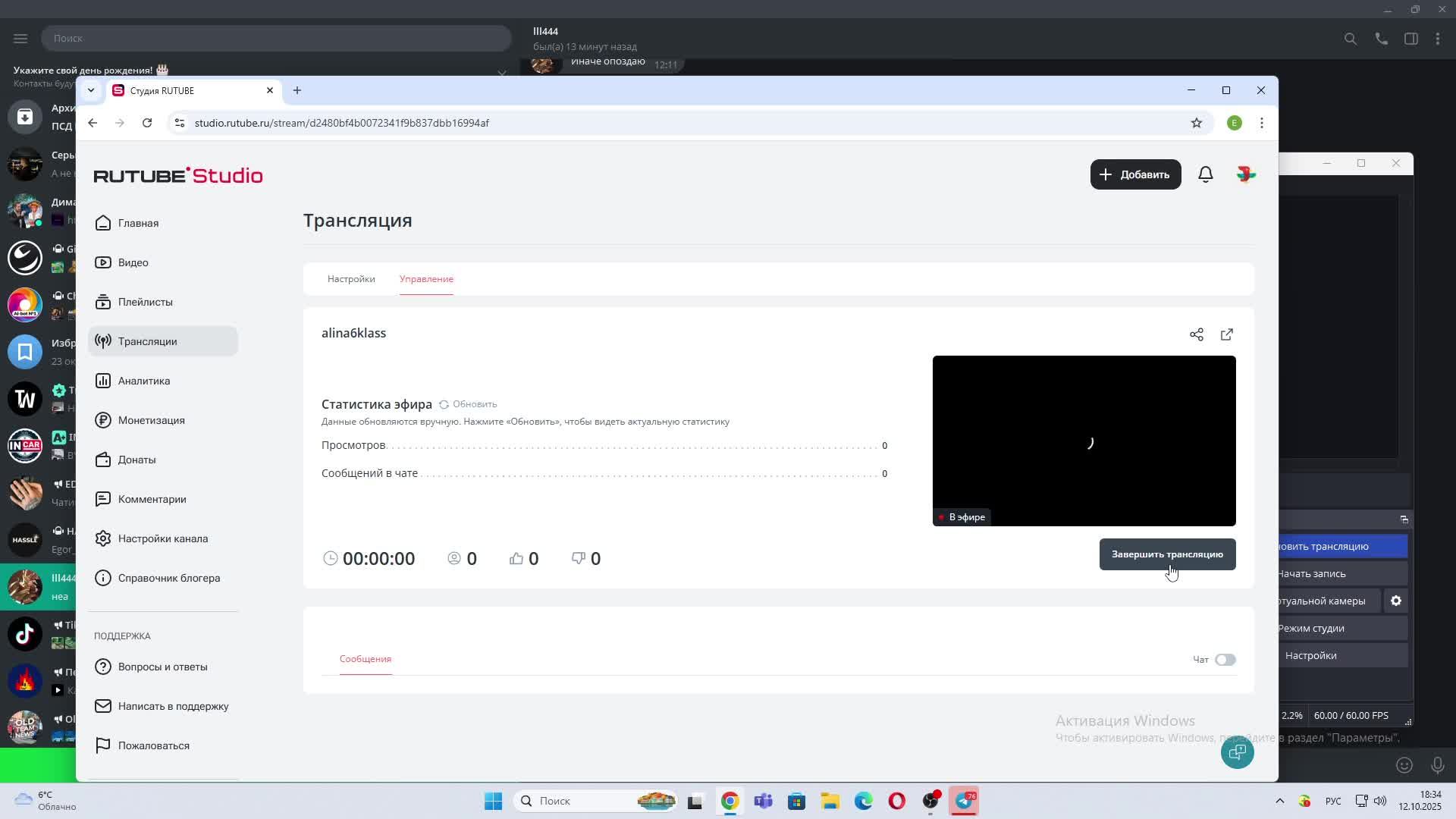This screenshot has height=819, width=1456.
Task: Show hidden system tray icons
Action: 1279,801
